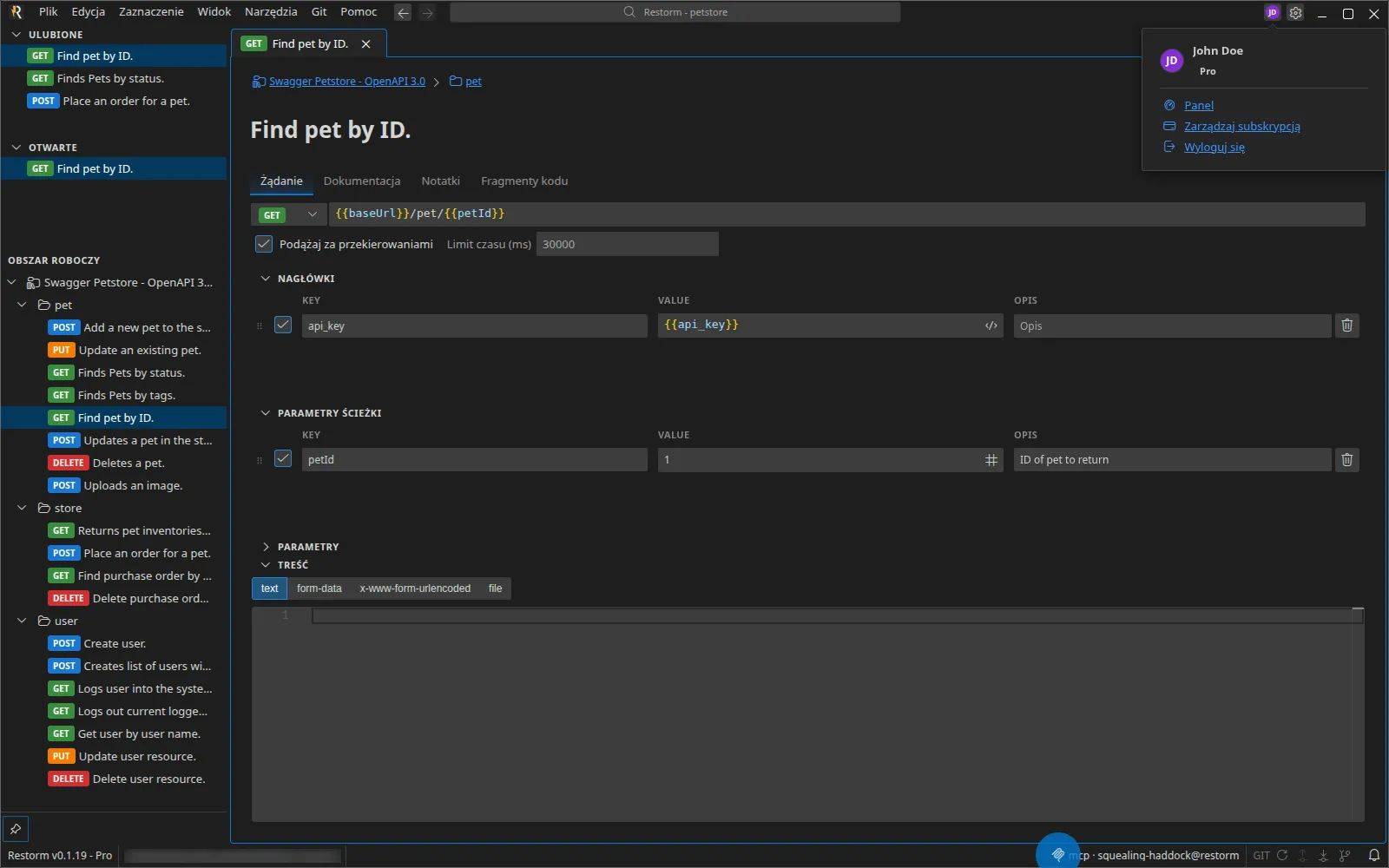This screenshot has height=868, width=1389.
Task: Click the Wyloguj się link
Action: (x=1214, y=147)
